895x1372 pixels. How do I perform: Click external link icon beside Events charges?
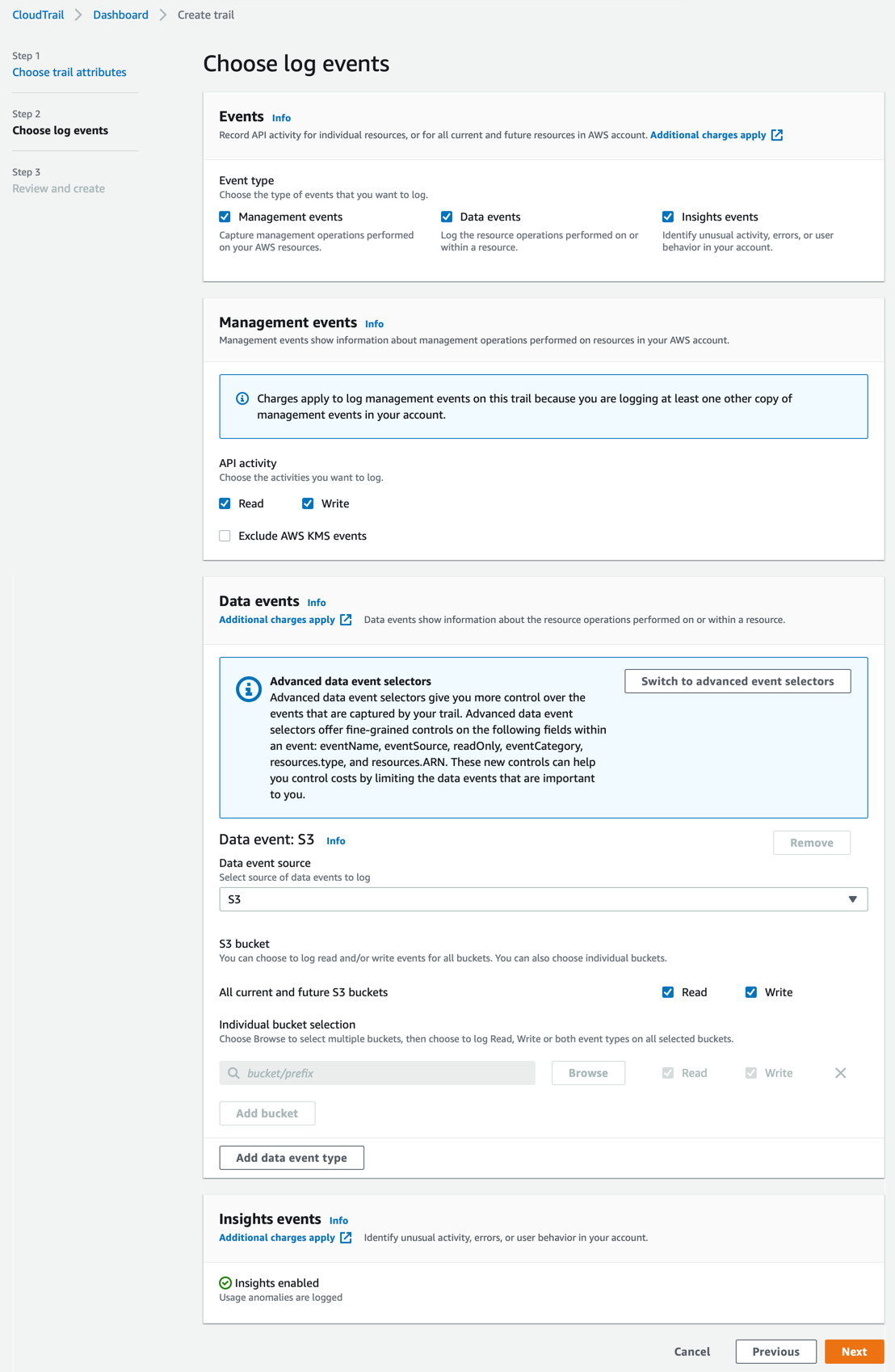pos(776,135)
